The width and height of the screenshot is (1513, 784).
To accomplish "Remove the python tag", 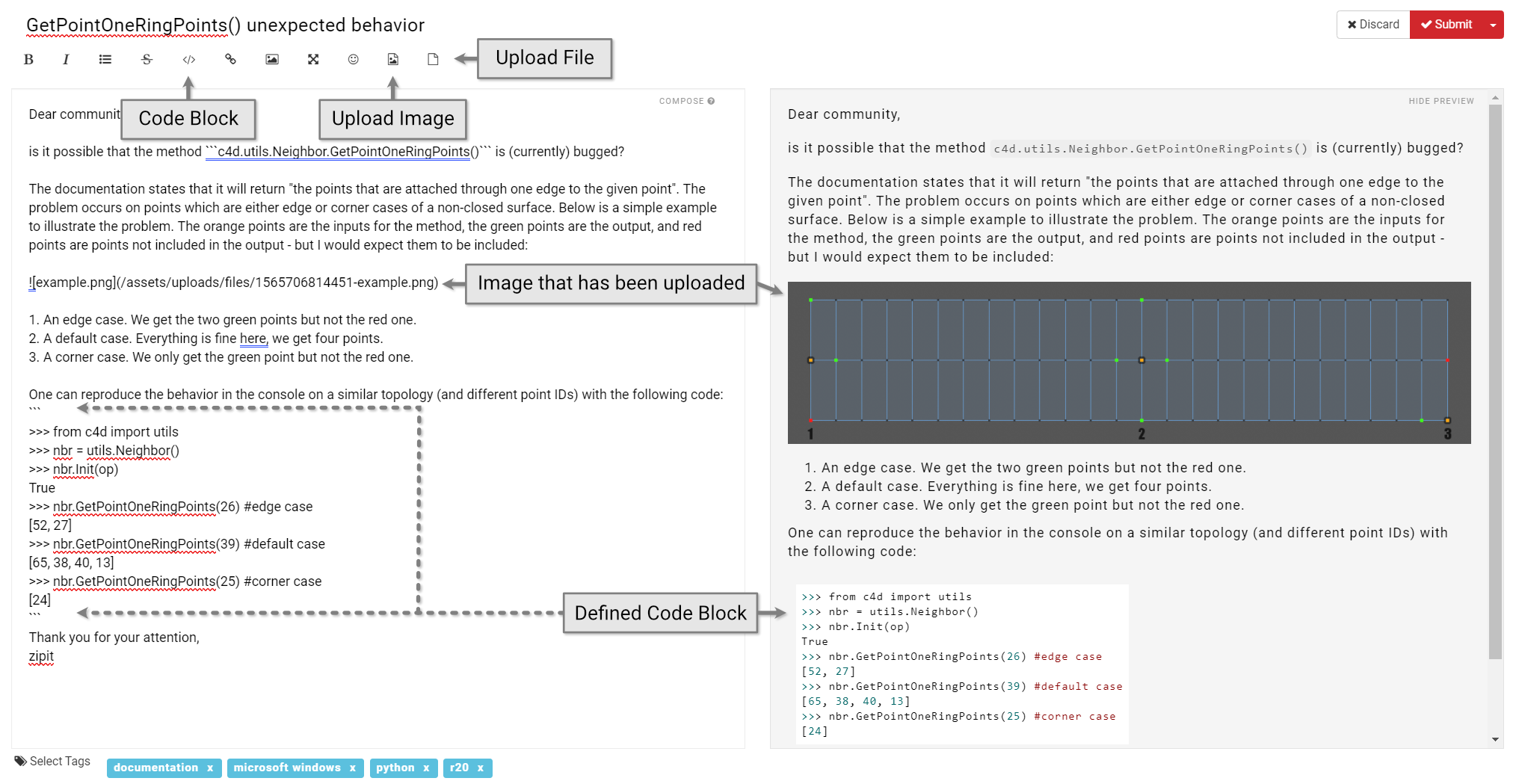I will (x=426, y=768).
